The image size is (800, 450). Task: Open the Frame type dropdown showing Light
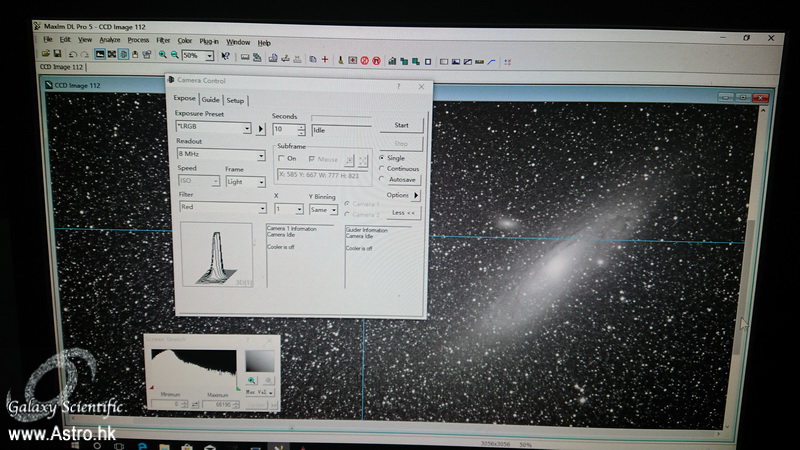pos(261,182)
